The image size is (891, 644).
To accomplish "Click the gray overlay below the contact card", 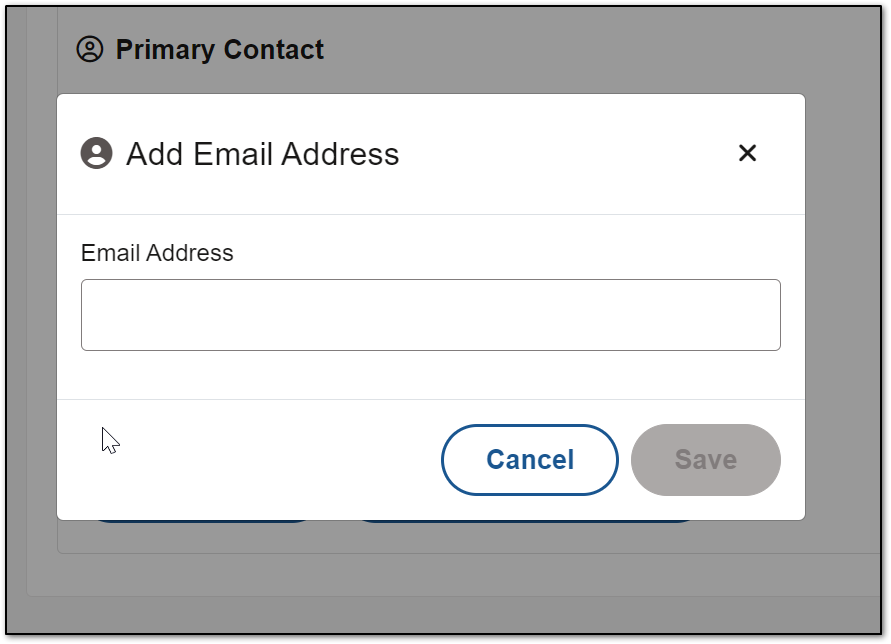I will coord(443,614).
